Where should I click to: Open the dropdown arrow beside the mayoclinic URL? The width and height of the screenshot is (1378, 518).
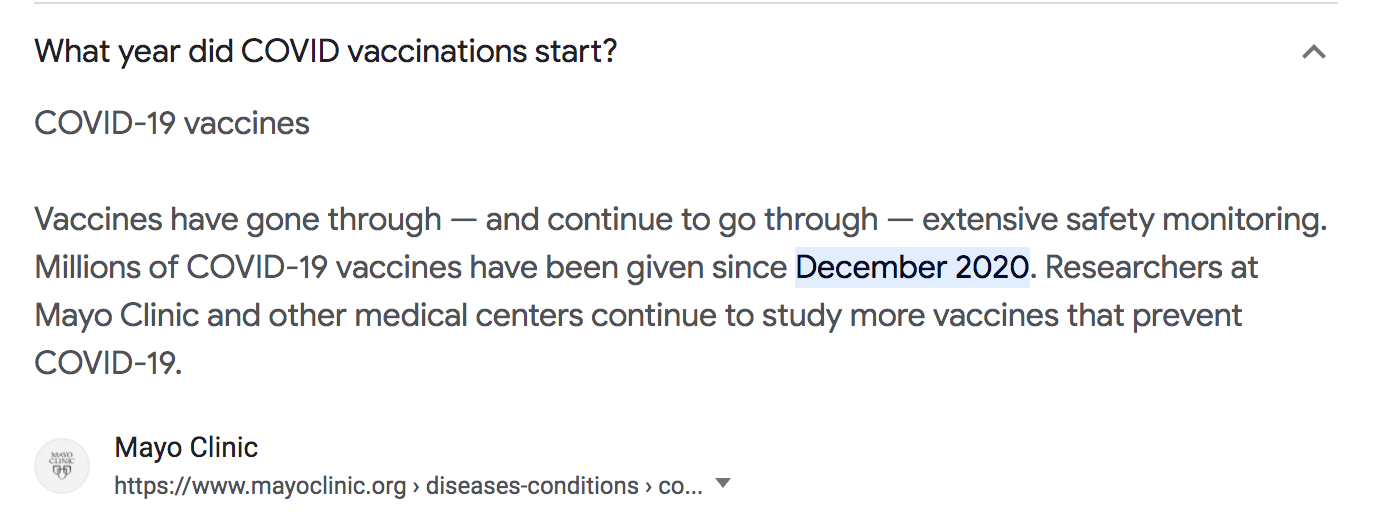coord(724,485)
